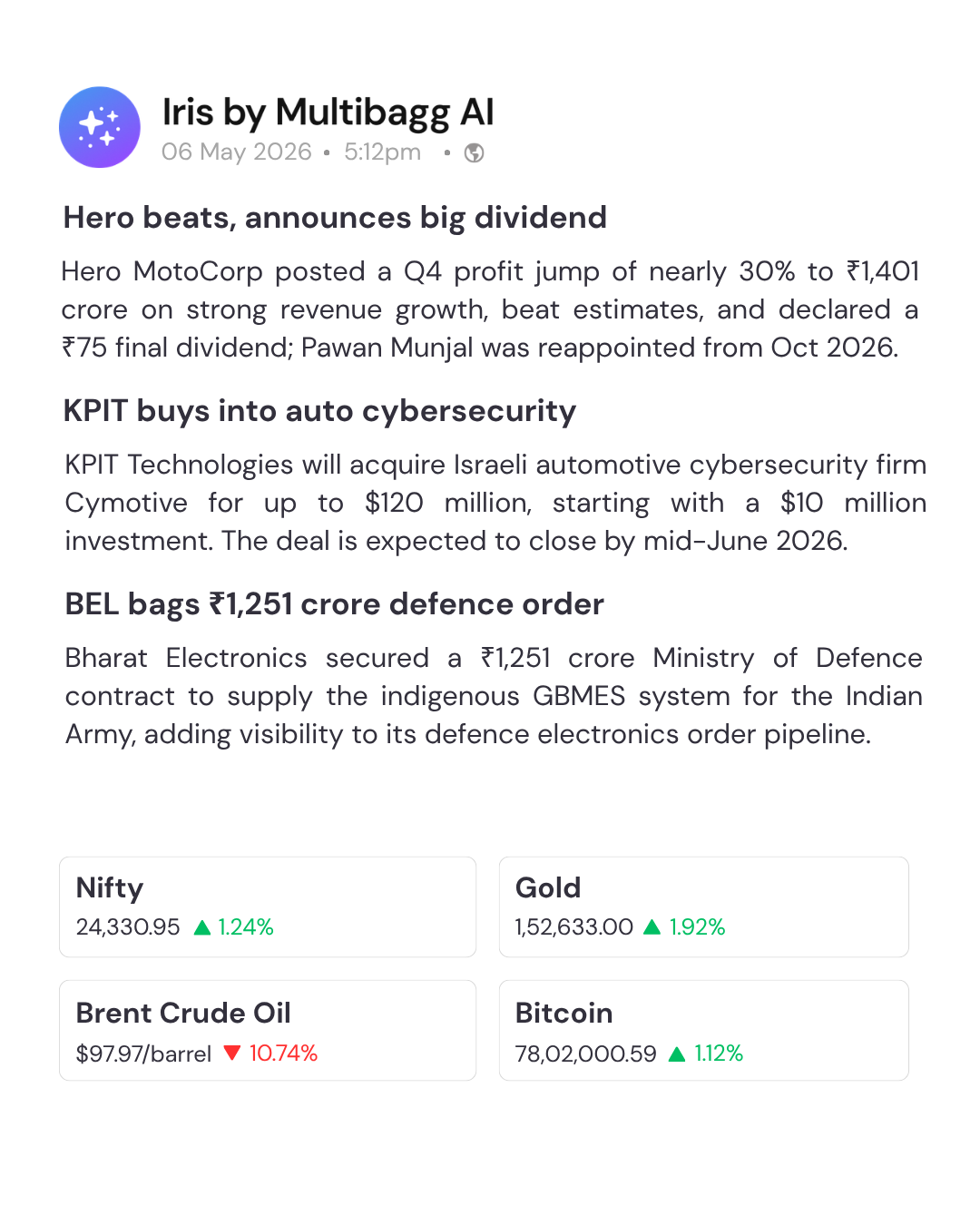The height and width of the screenshot is (1225, 980).
Task: Click the Bharat Electronics contract paragraph
Action: coord(494,696)
